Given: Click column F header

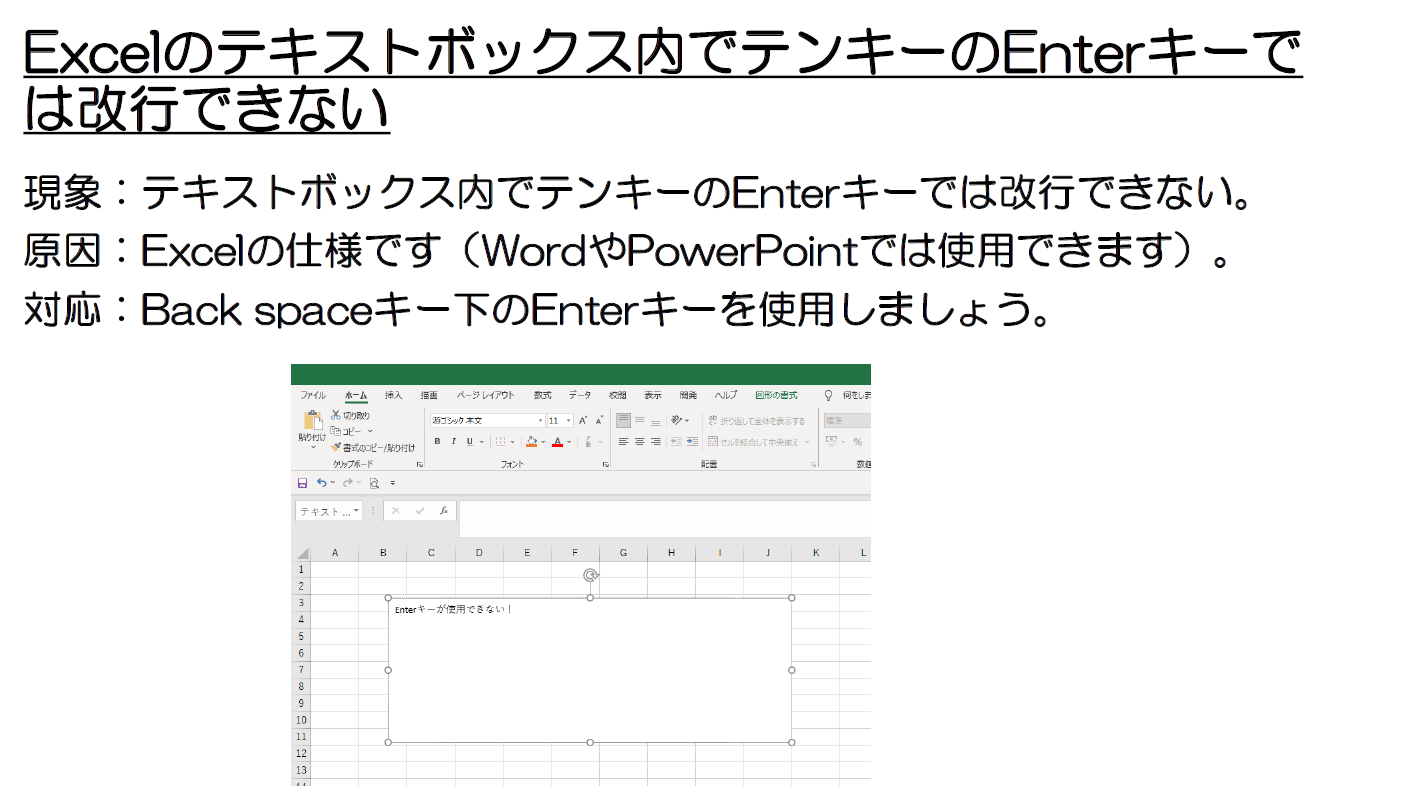Looking at the screenshot, I should click(x=575, y=553).
